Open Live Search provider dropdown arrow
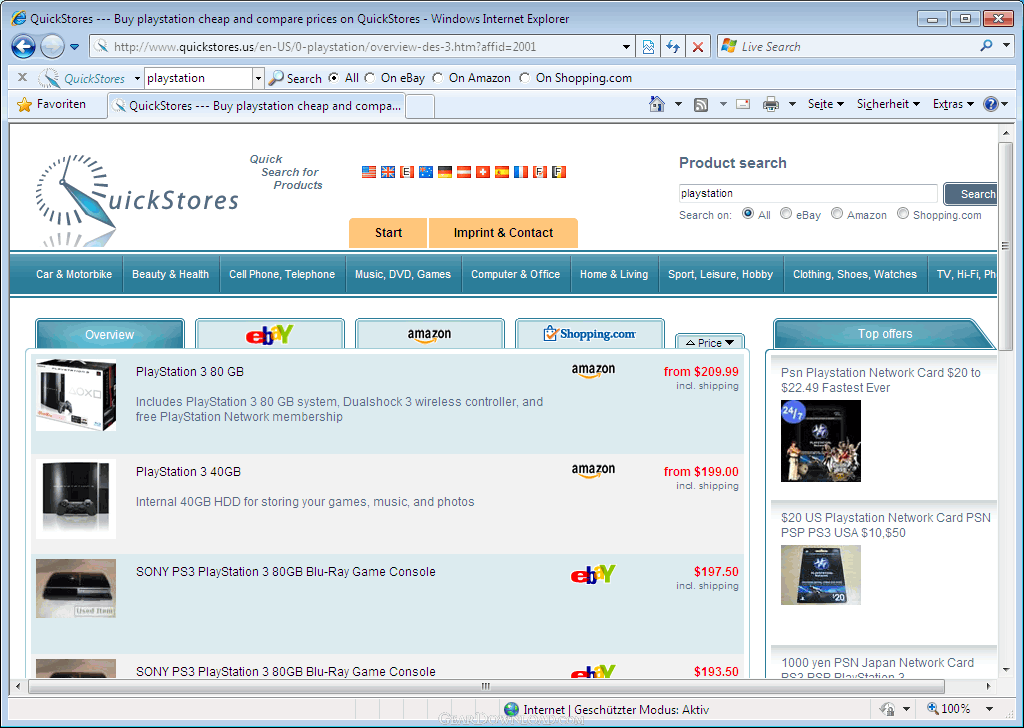1024x728 pixels. (1006, 46)
